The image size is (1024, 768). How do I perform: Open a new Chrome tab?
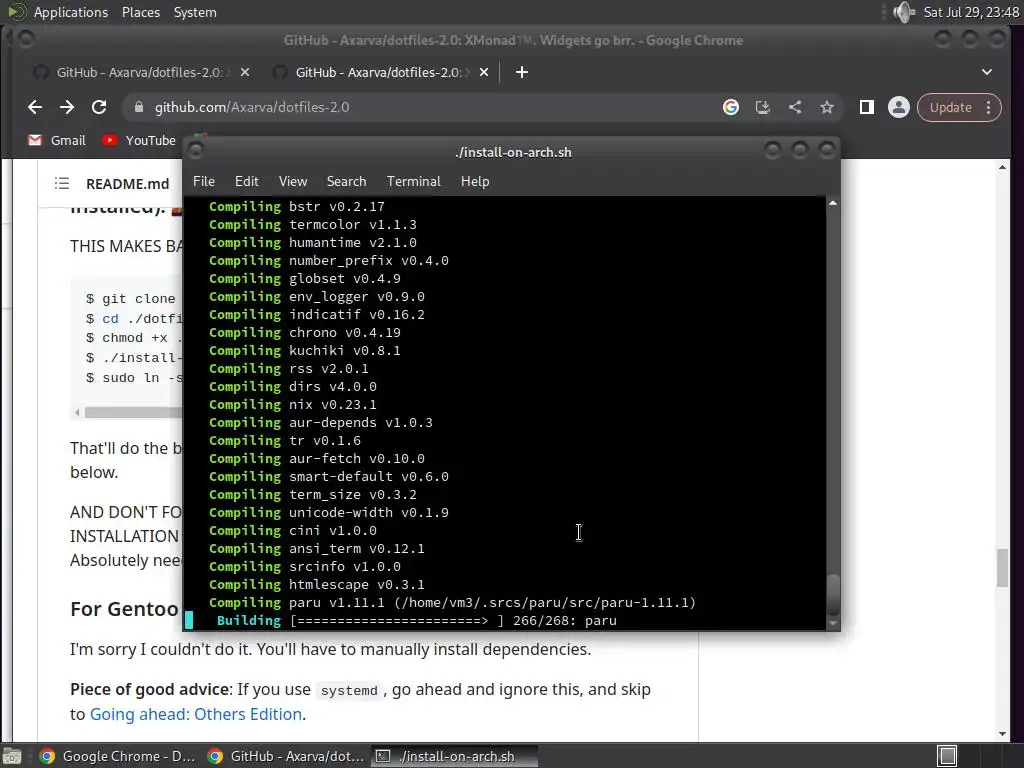[x=521, y=72]
